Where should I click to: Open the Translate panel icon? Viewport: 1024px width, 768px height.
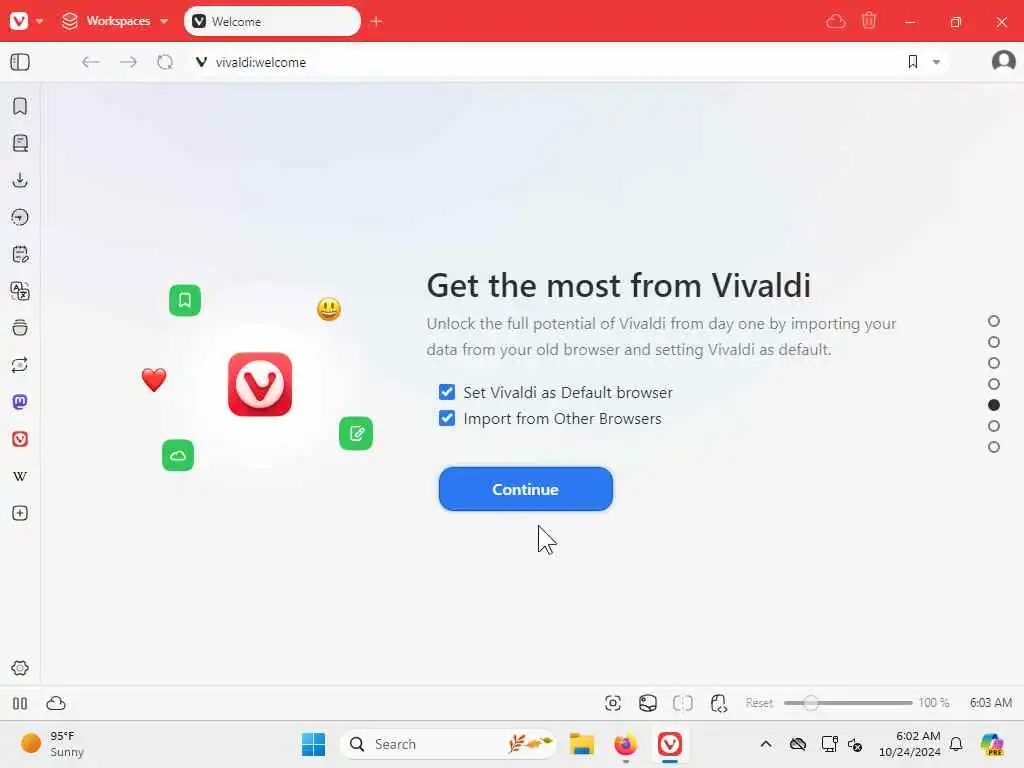click(x=20, y=291)
